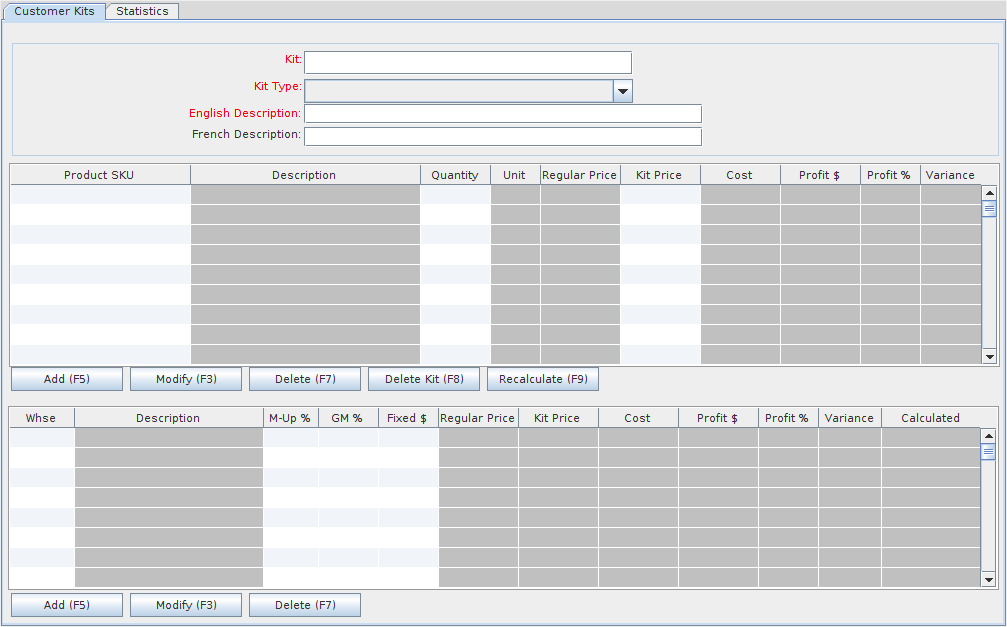The image size is (1007, 627).
Task: Click the Recalculate (F9) button
Action: [542, 380]
